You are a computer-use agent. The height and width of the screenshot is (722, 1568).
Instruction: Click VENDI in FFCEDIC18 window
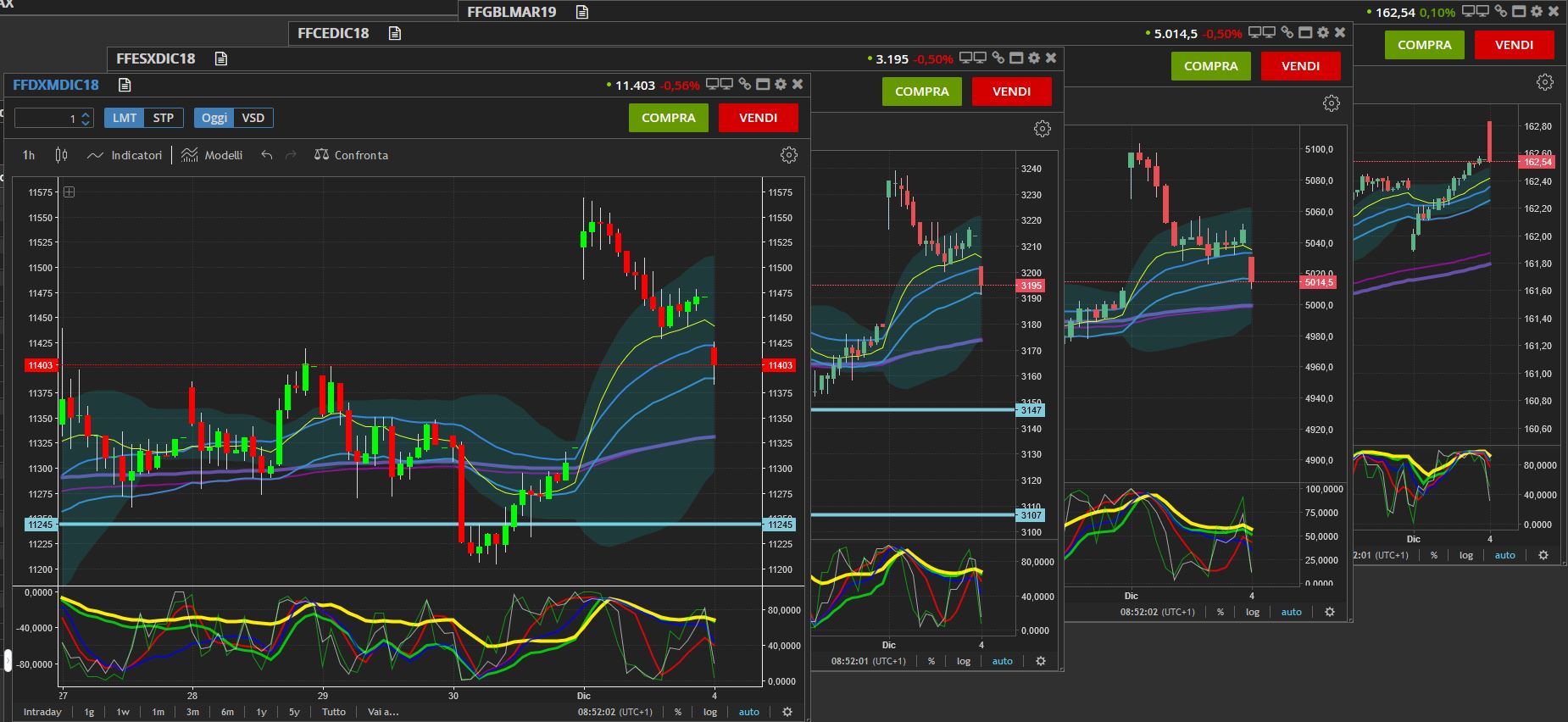[x=1301, y=66]
